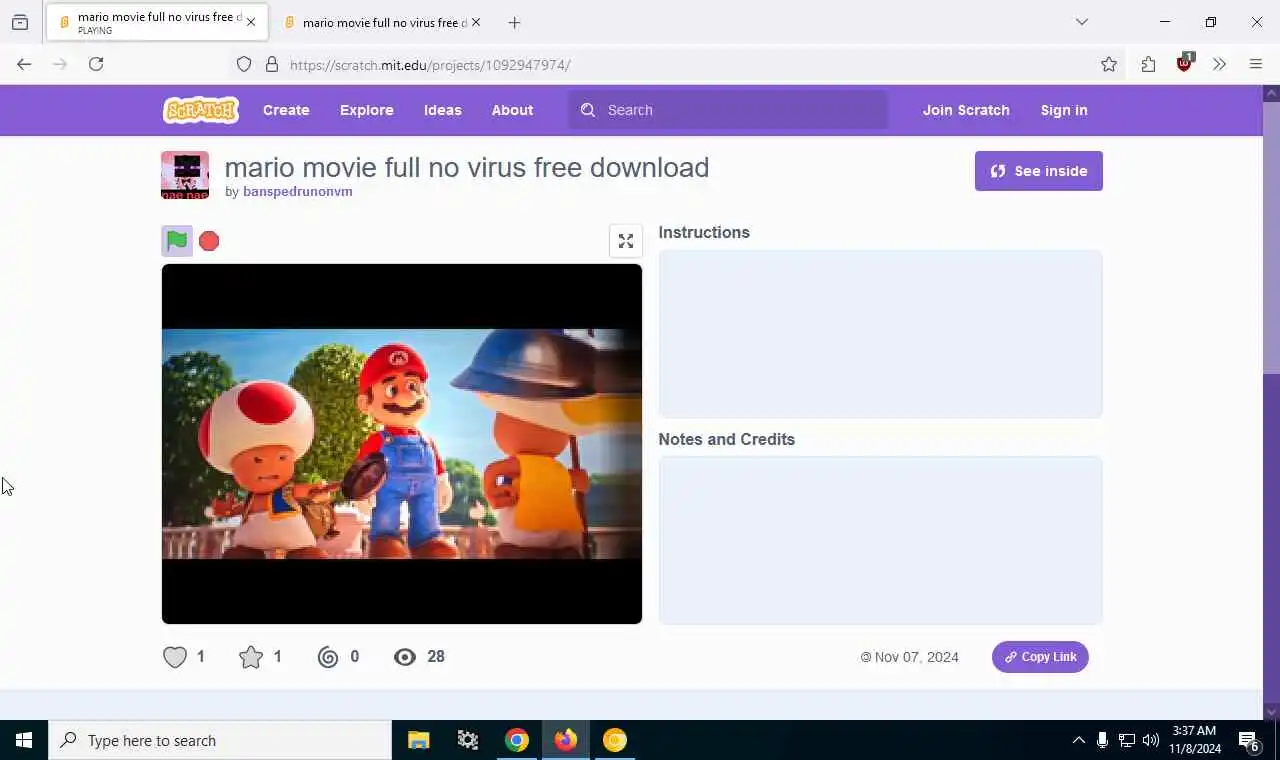Close the first playing tab
Screen dimensions: 1280x760
point(251,22)
